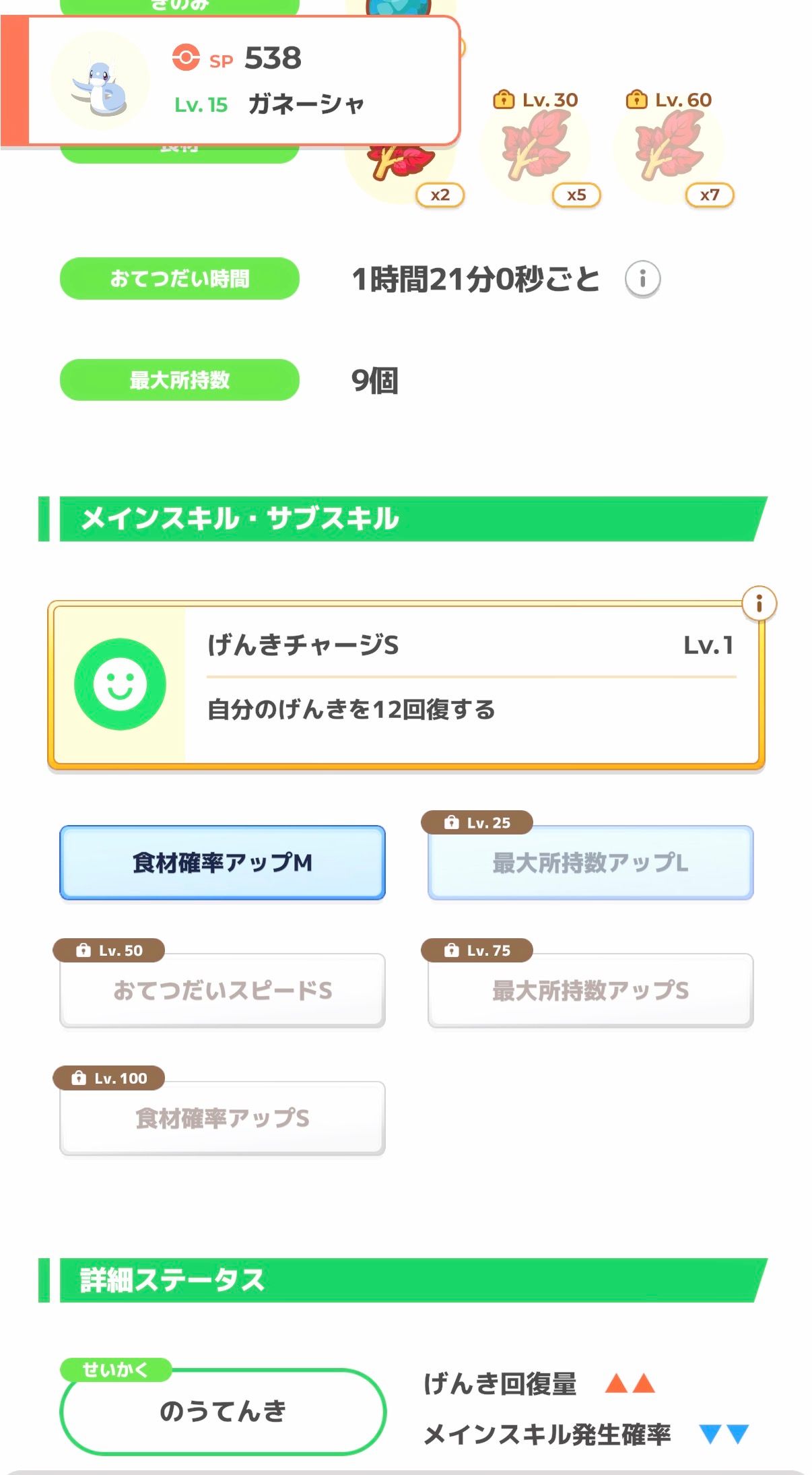The height and width of the screenshot is (1475, 812).
Task: Tap the green smiley main skill icon
Action: point(120,684)
